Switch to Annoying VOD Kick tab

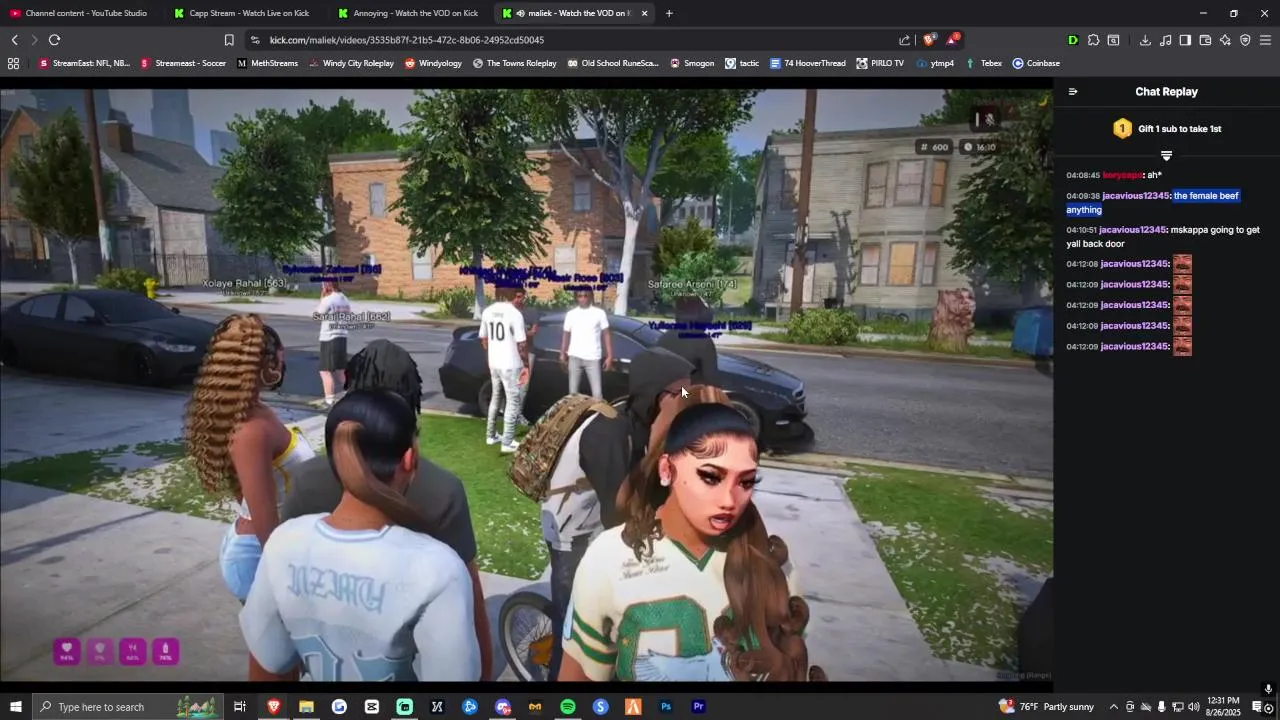(x=410, y=13)
